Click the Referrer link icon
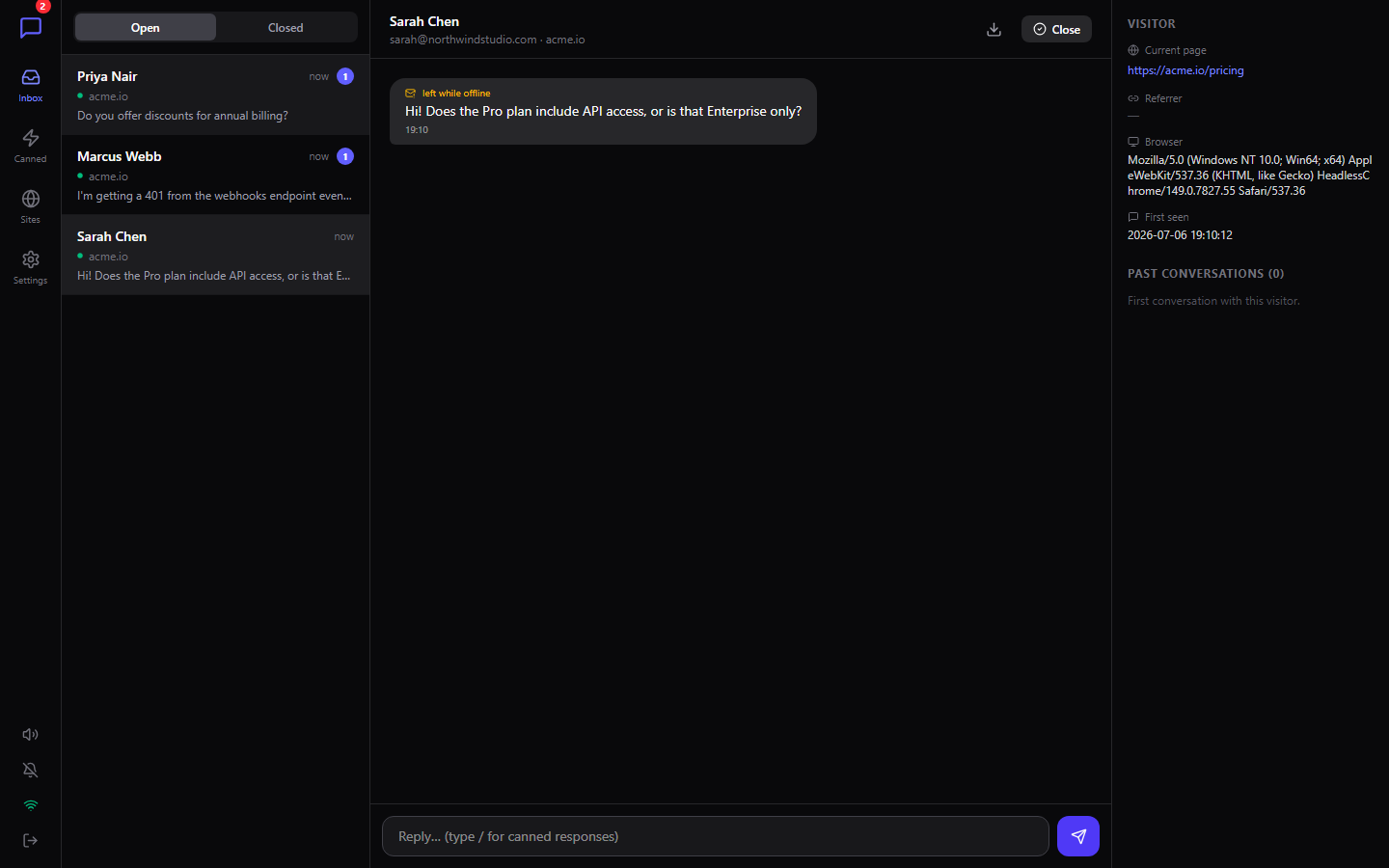 pos(1133,98)
